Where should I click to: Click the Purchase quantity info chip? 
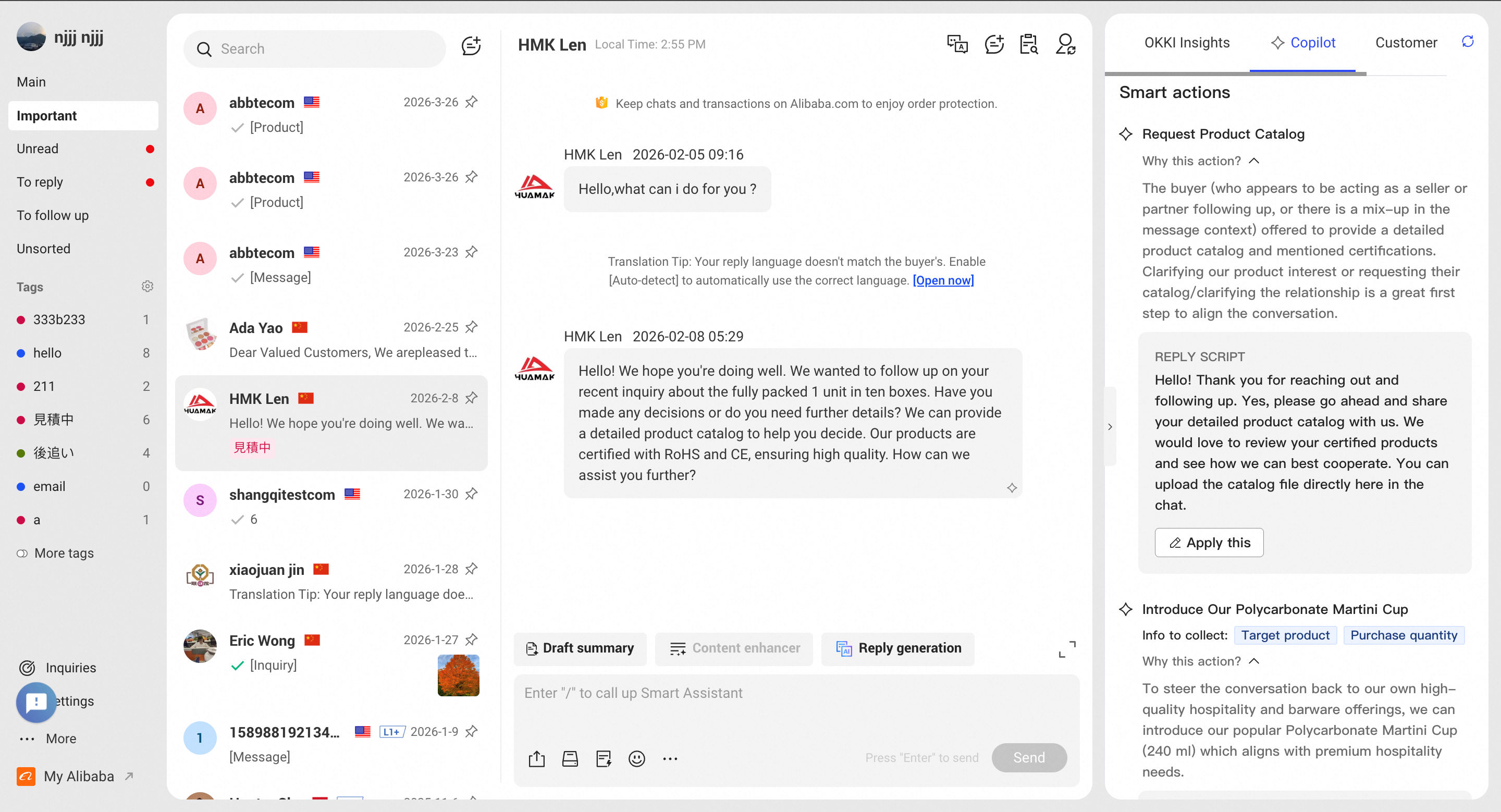click(x=1404, y=635)
